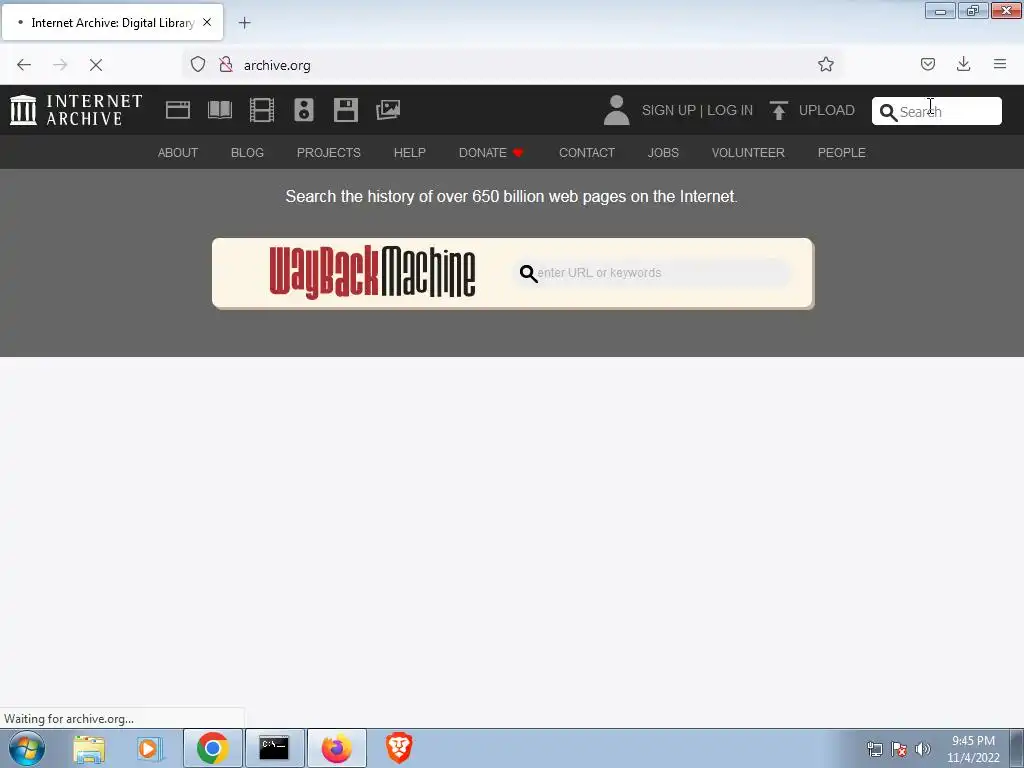Open the HELP menu item

point(409,153)
